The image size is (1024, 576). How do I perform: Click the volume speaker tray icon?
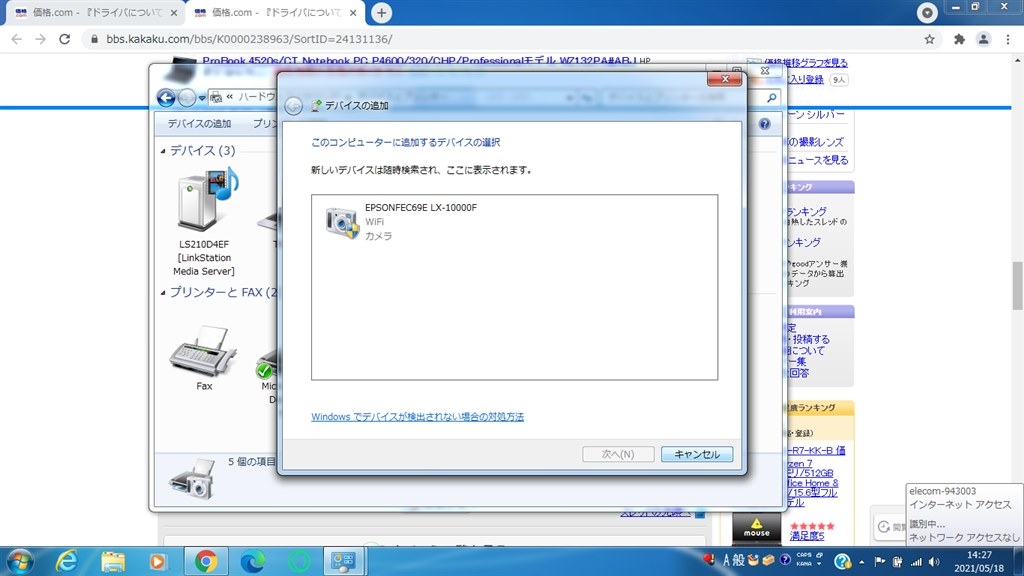tap(935, 562)
